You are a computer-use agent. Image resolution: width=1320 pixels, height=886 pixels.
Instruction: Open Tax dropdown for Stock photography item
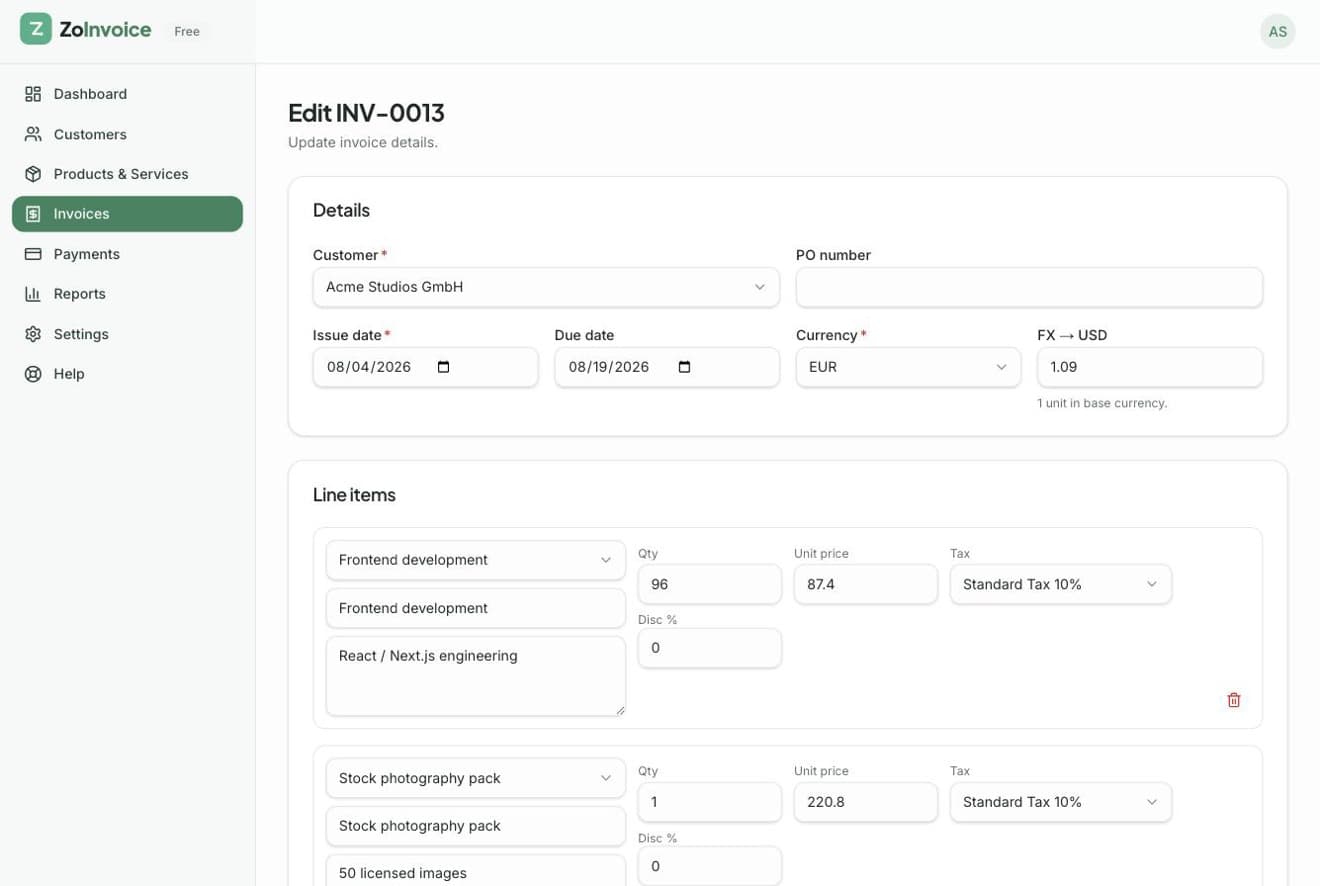click(1061, 802)
